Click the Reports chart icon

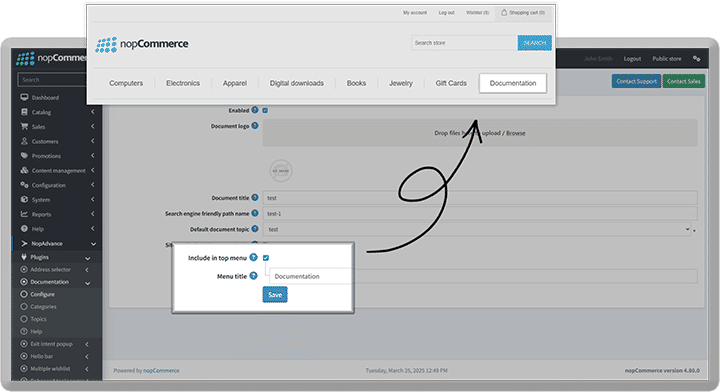[24, 214]
